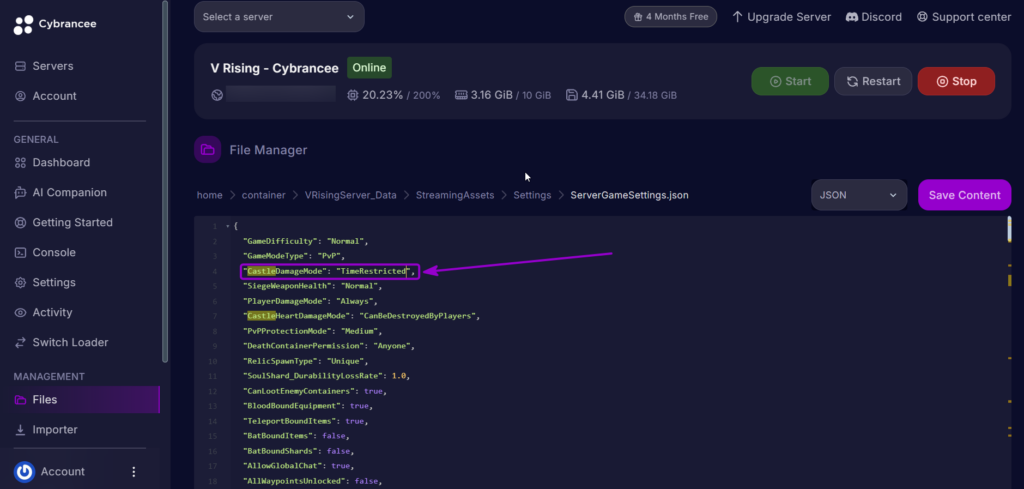Click the 4 Months Free badge
Viewport: 1024px width, 489px height.
(671, 17)
